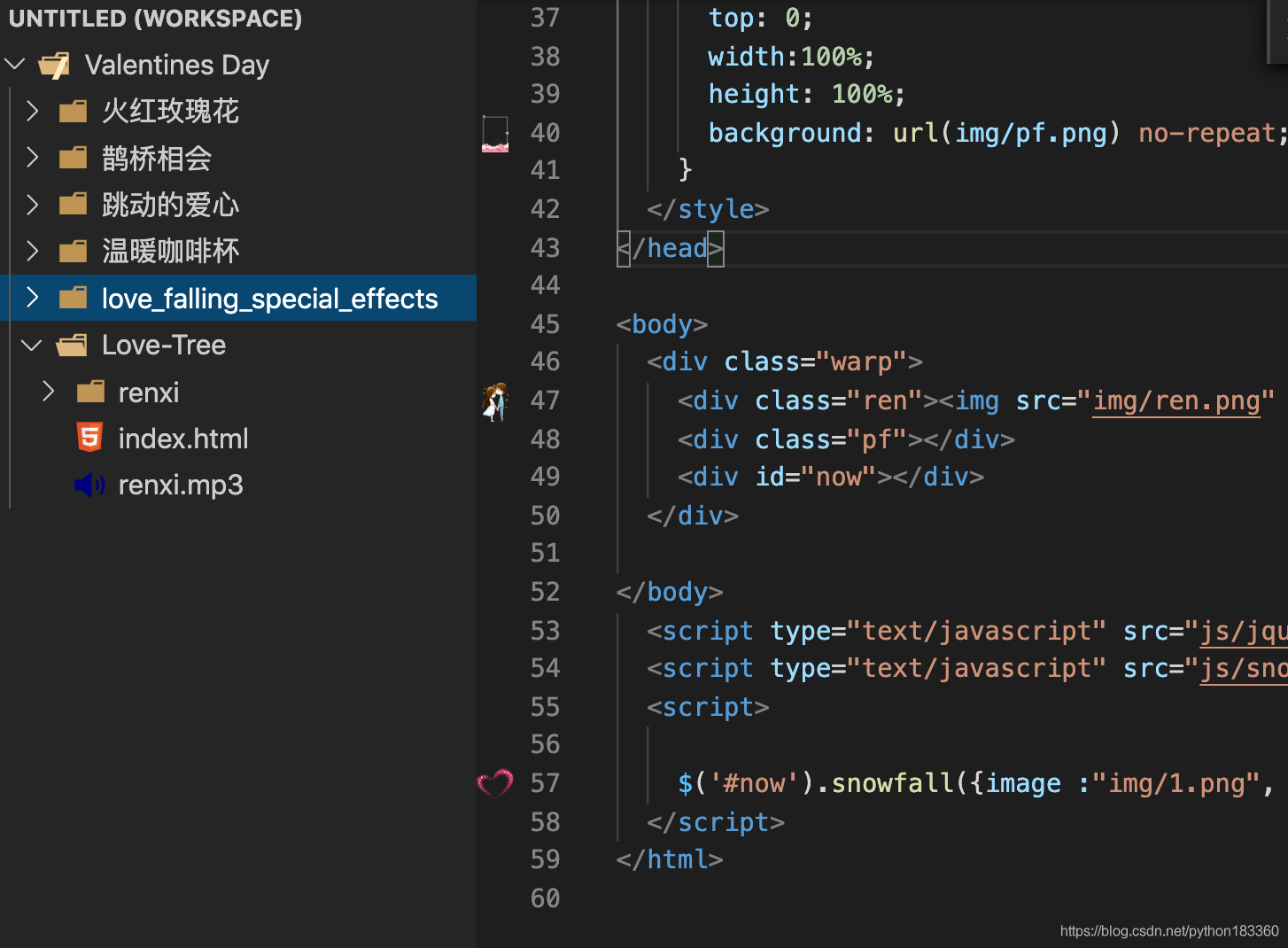Screen dimensions: 1288x948
Task: Follow the img/ren.png source link
Action: (x=1176, y=401)
